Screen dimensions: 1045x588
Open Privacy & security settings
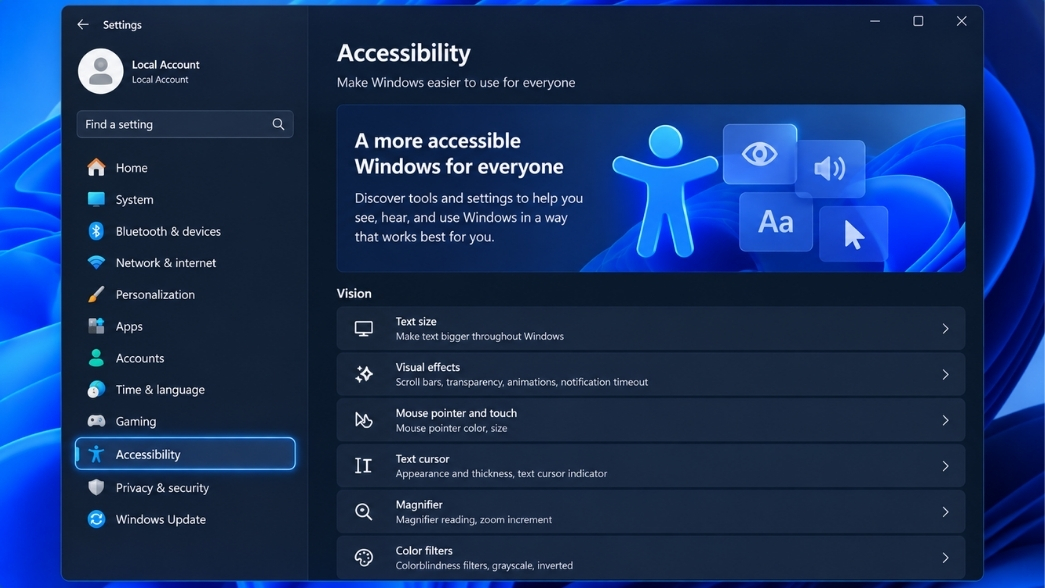point(185,487)
